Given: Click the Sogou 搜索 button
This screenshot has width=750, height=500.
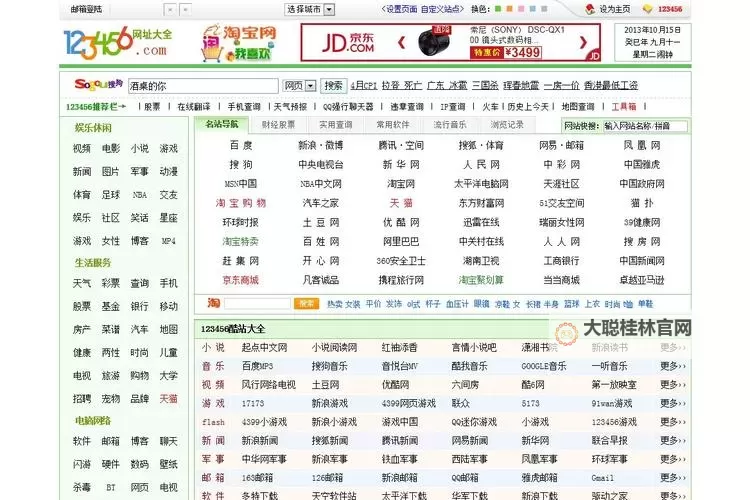Looking at the screenshot, I should pos(333,86).
